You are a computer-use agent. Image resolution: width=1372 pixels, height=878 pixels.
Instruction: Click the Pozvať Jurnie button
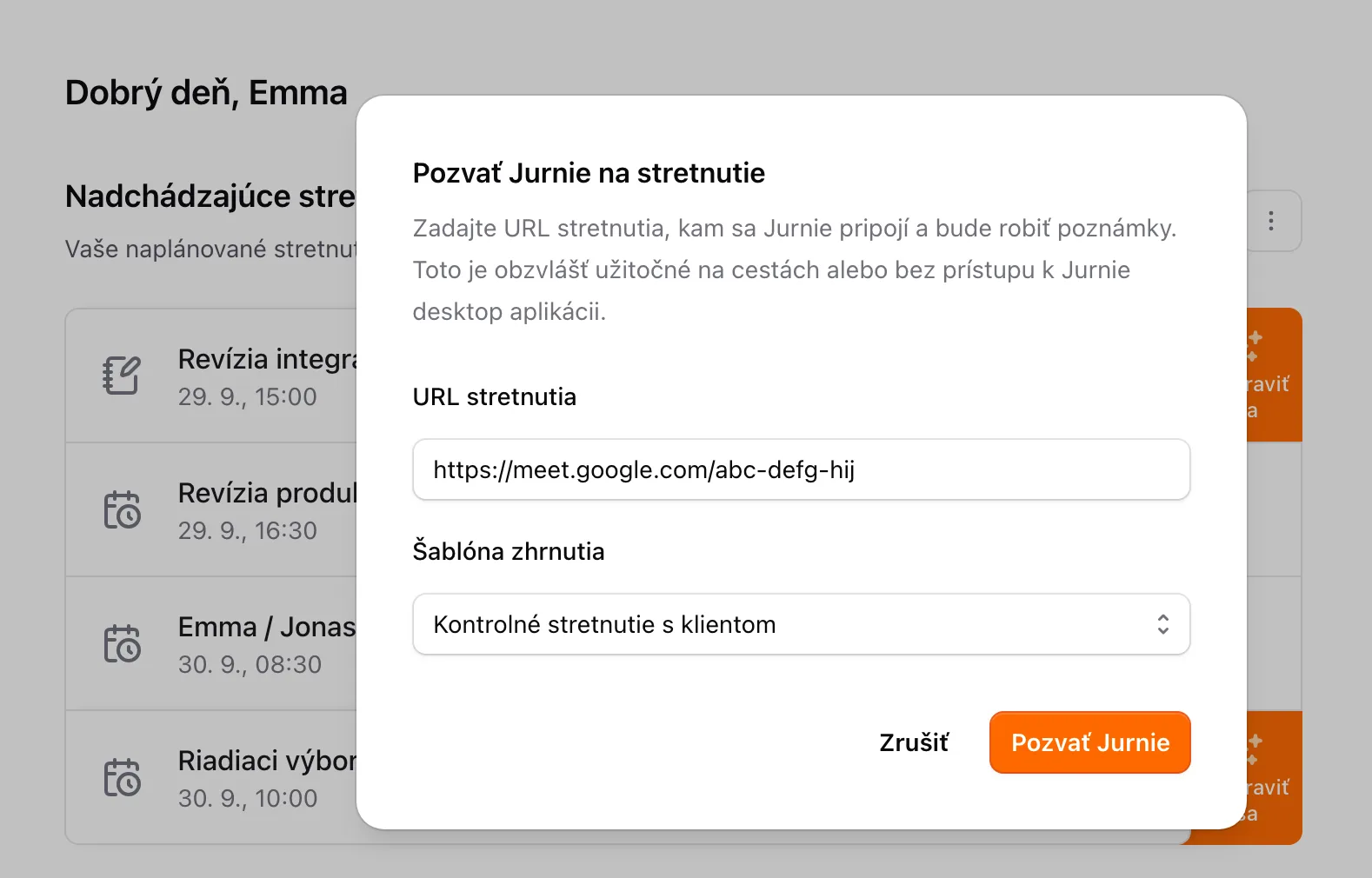(1090, 742)
